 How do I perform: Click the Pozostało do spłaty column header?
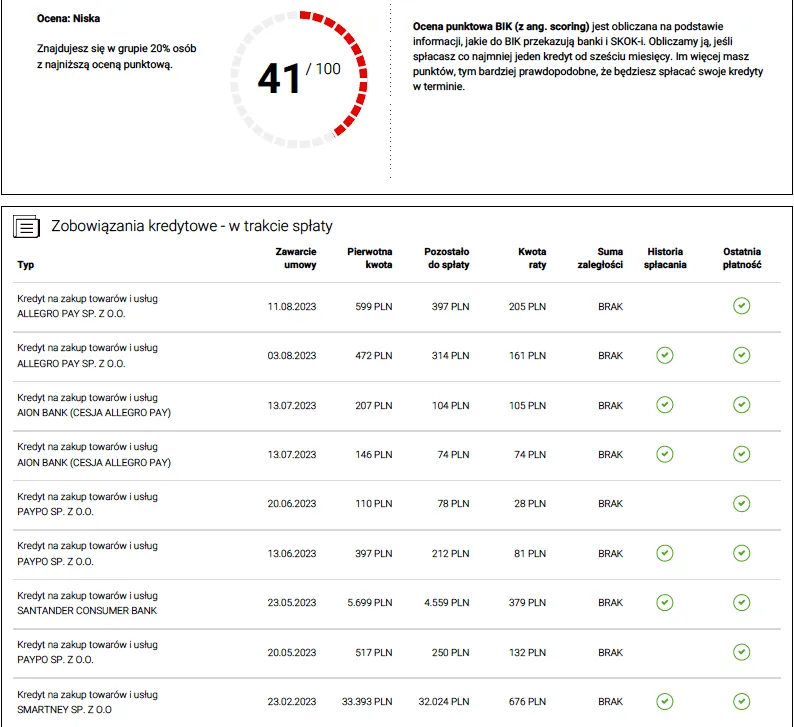(x=446, y=258)
